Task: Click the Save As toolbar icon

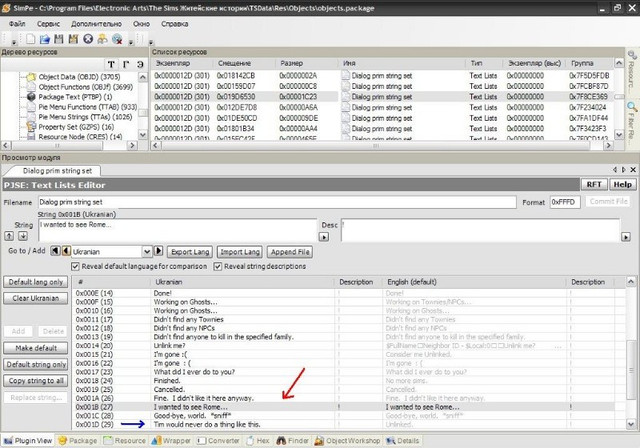Action: [73, 39]
